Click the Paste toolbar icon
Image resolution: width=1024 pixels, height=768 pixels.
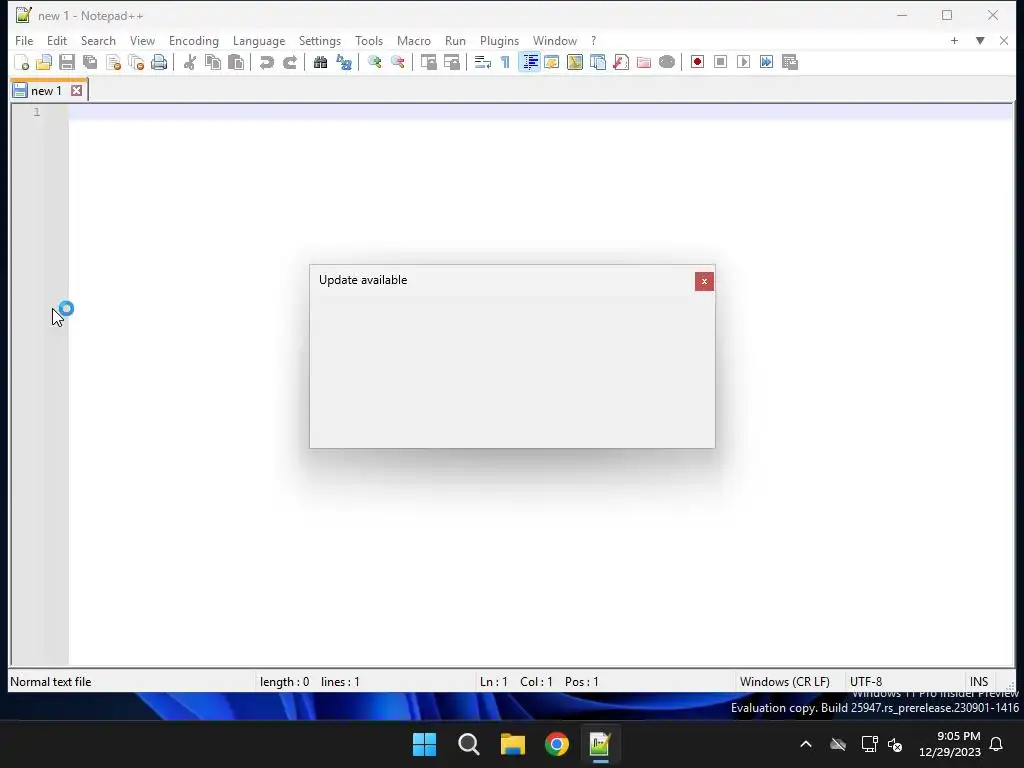click(x=236, y=62)
